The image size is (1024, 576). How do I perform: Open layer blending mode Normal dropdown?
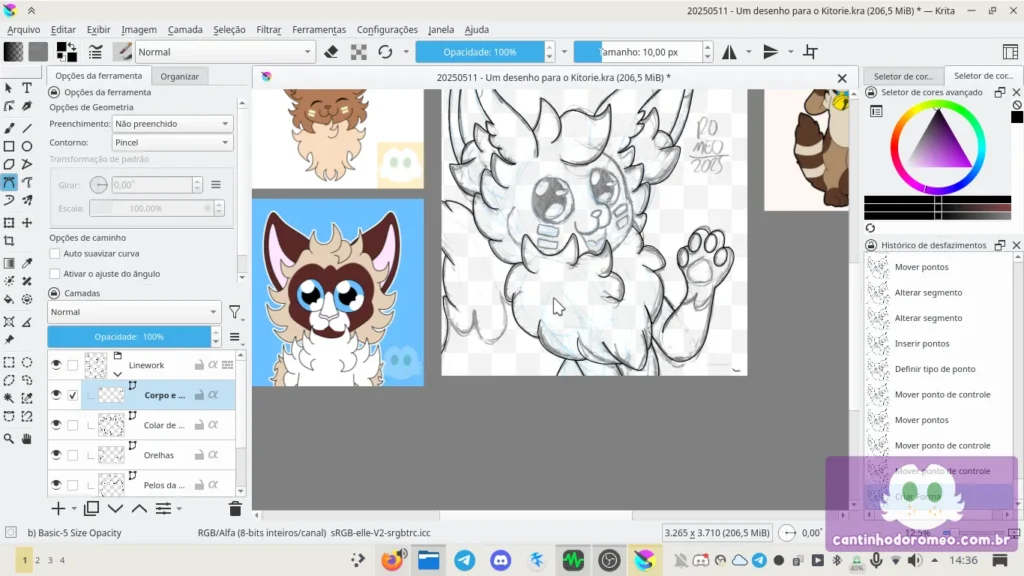click(134, 312)
